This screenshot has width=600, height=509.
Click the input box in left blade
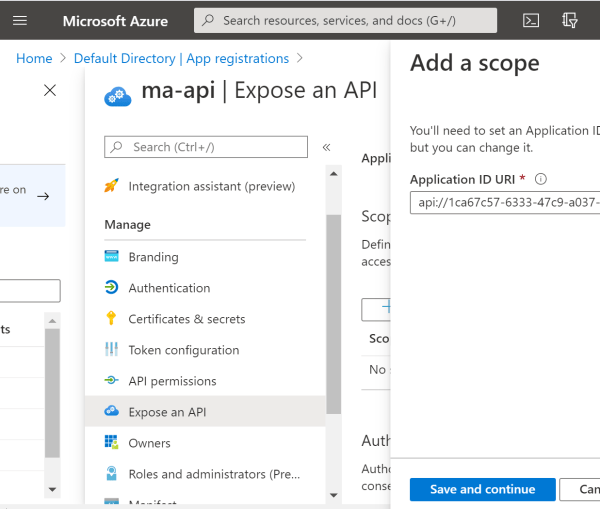[30, 290]
